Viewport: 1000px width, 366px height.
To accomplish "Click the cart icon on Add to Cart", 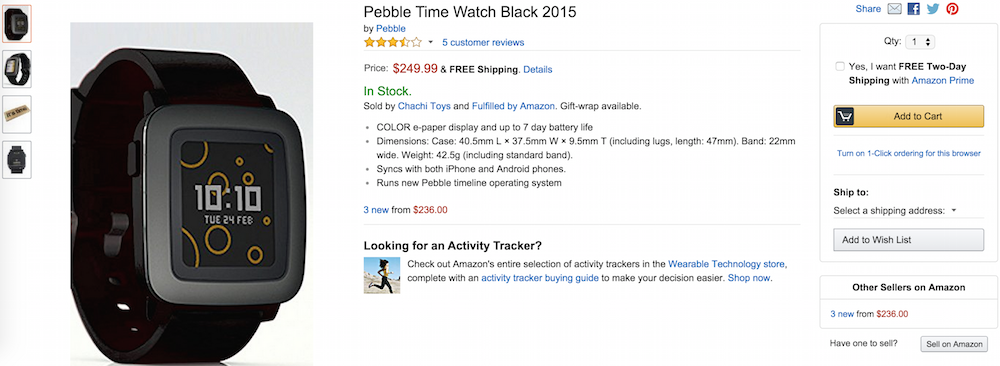I will 844,116.
